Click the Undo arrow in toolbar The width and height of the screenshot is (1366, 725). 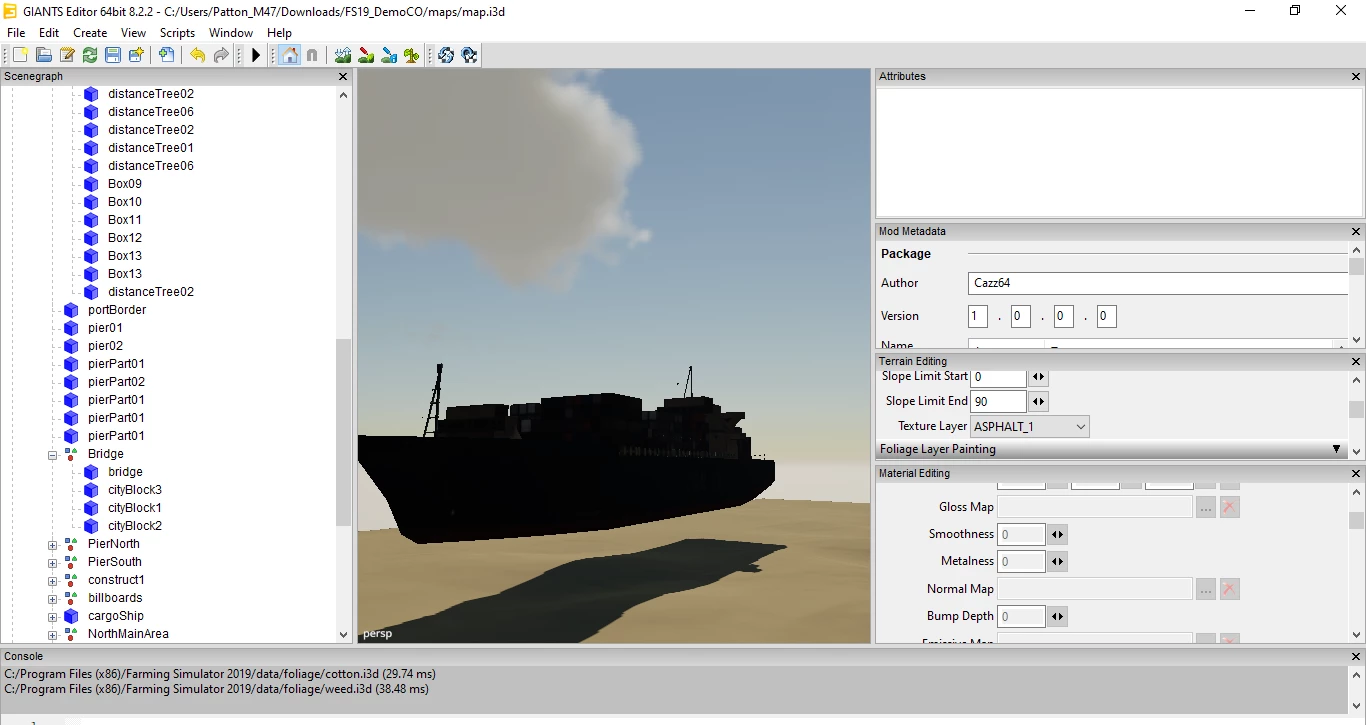point(197,55)
